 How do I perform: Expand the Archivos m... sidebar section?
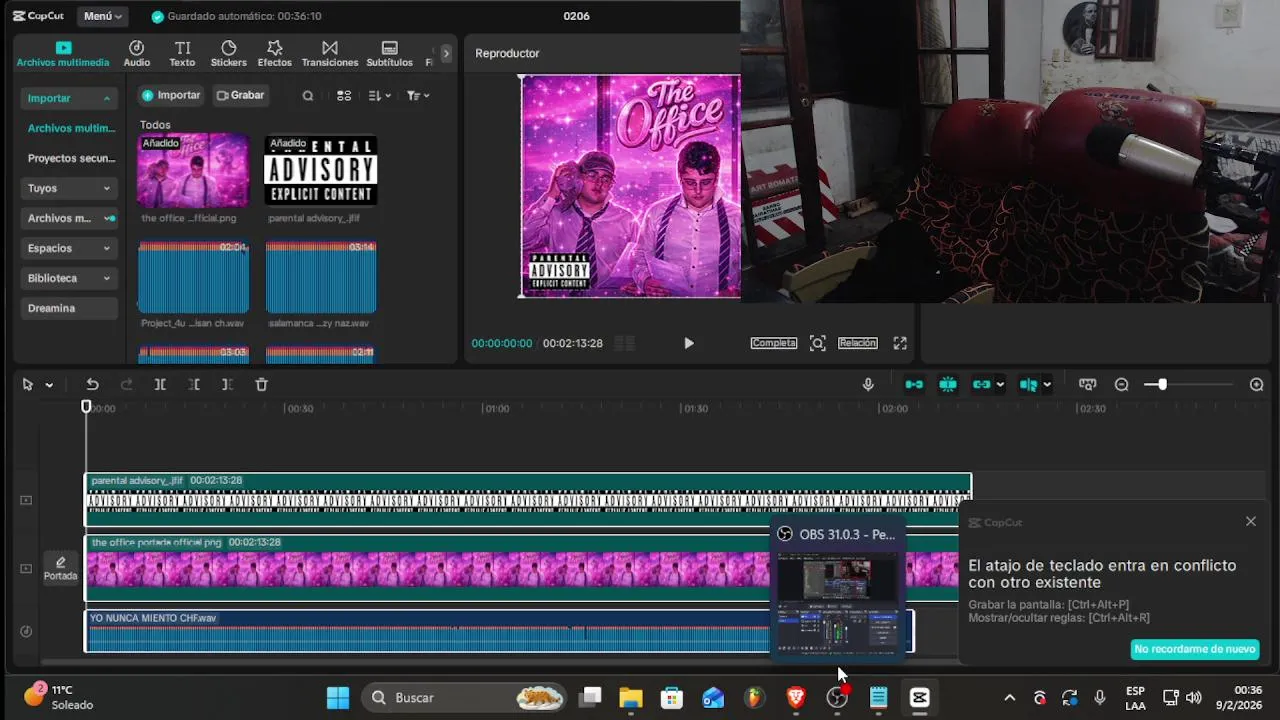point(68,218)
